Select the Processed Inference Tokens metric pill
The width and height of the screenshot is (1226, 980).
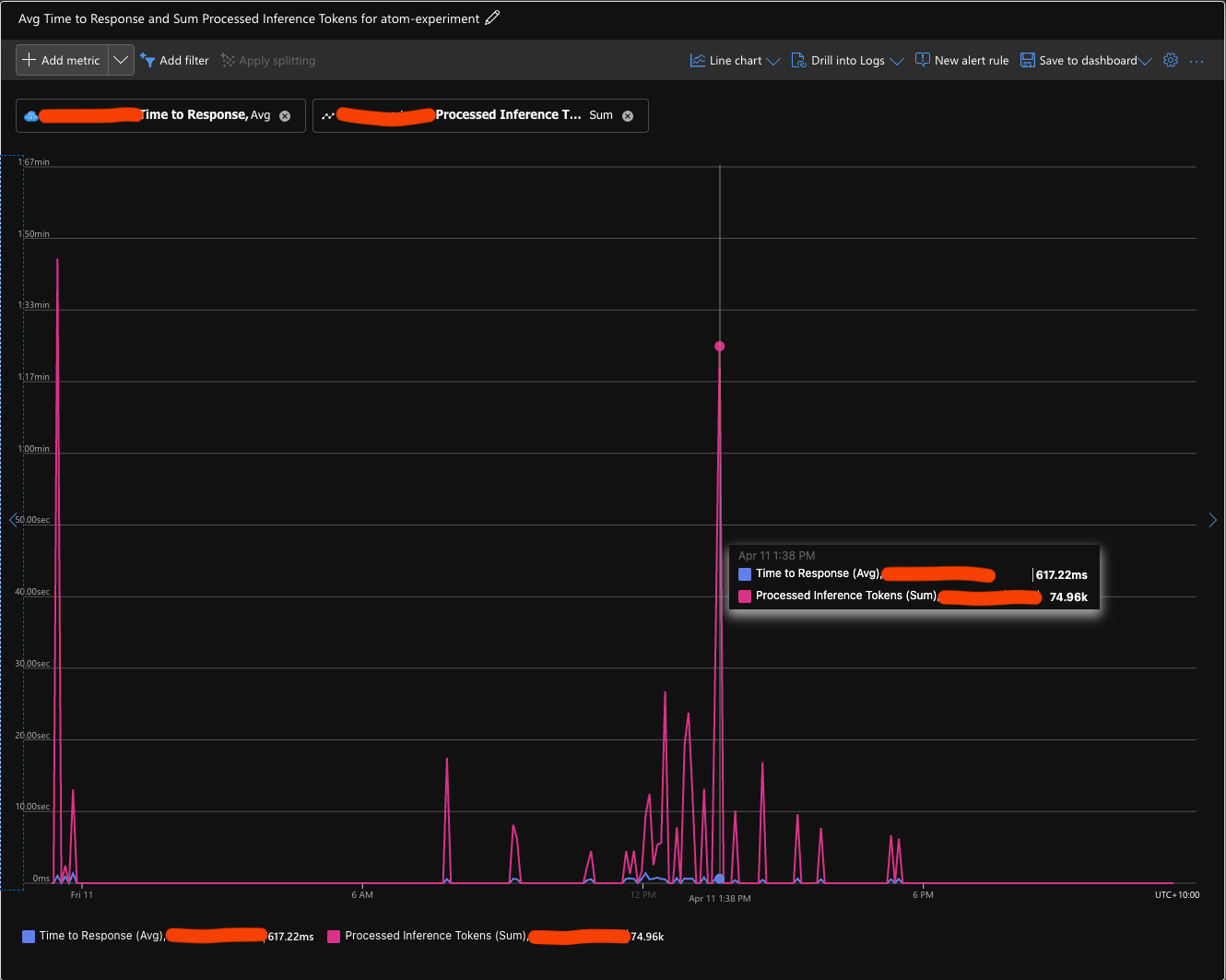(479, 114)
